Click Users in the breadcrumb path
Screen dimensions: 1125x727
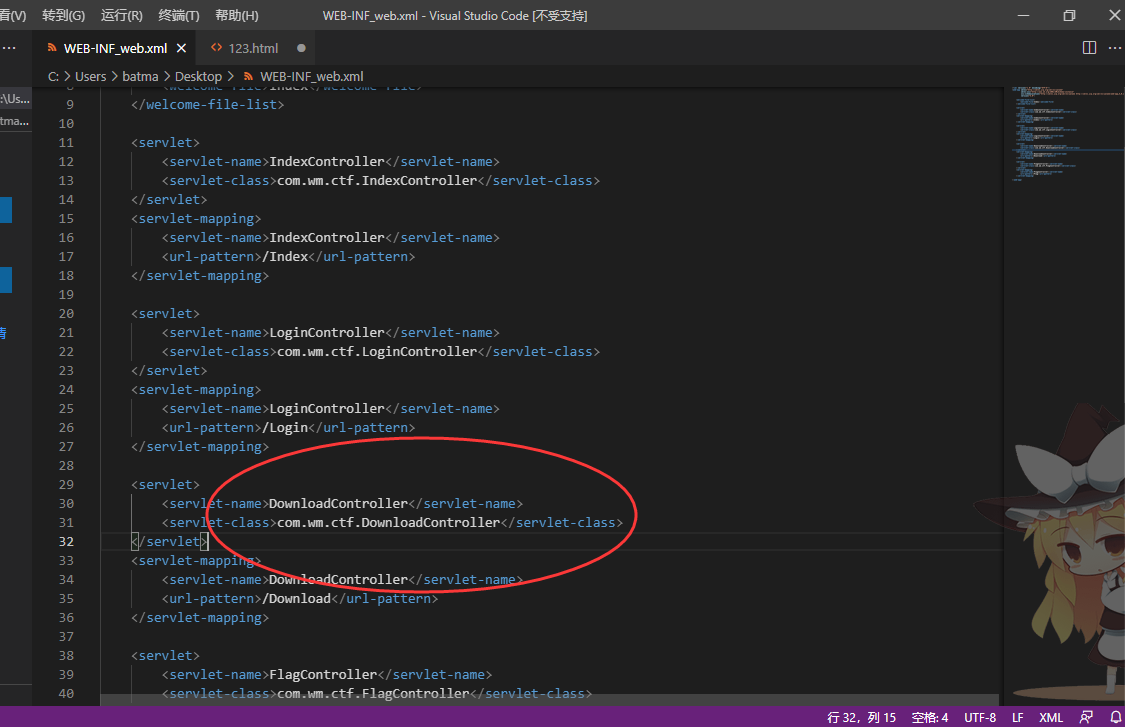pos(91,76)
